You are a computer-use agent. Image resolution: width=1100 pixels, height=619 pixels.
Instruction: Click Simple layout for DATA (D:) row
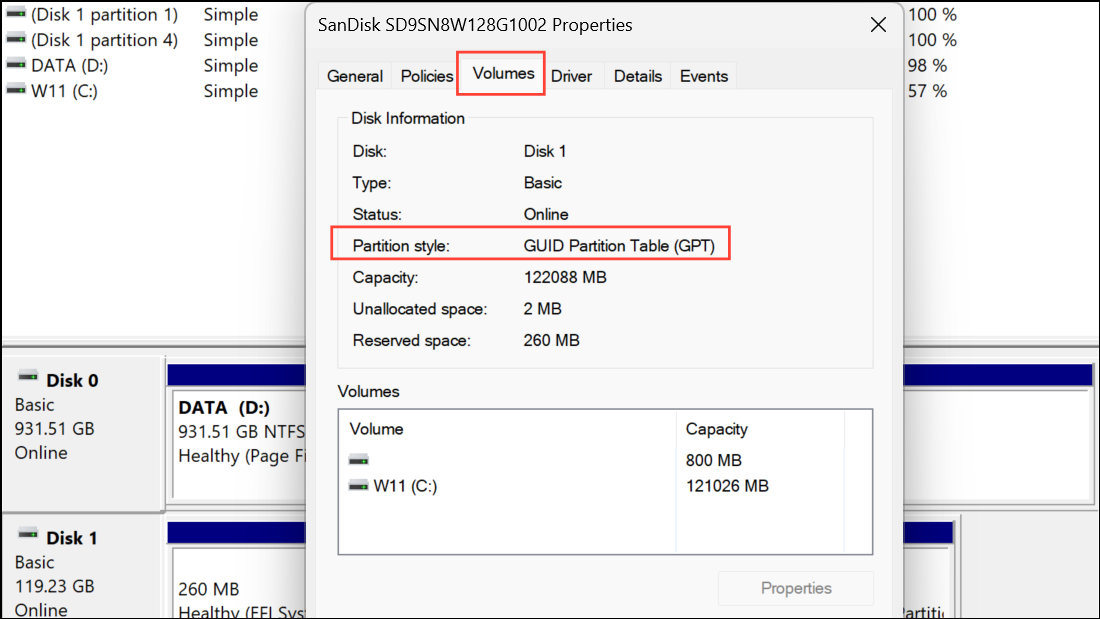pos(231,65)
